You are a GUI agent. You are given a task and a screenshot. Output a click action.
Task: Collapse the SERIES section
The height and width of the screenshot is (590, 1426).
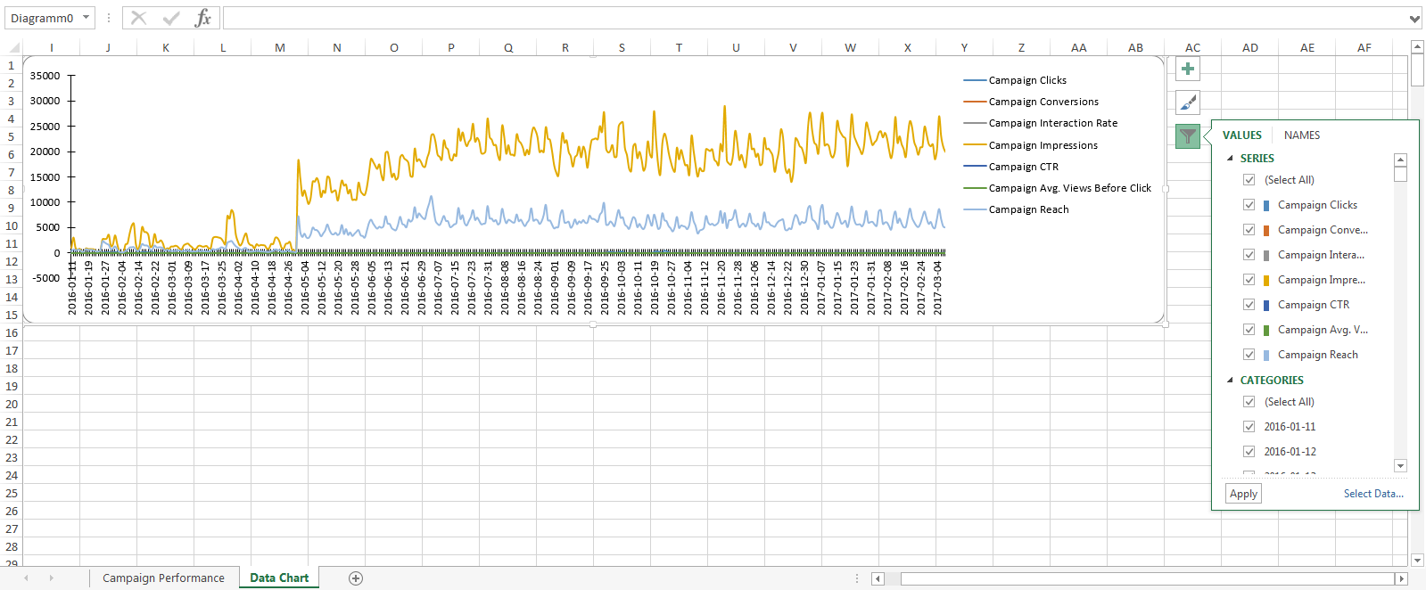[x=1230, y=159]
